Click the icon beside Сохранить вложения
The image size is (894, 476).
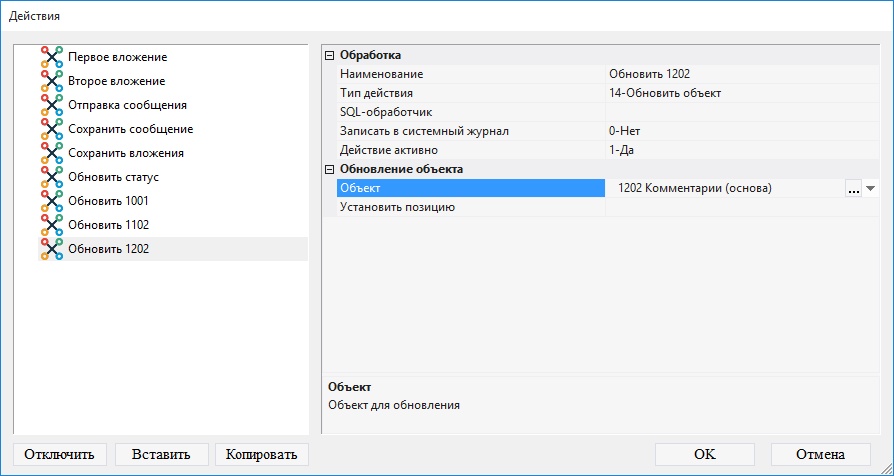click(52, 153)
